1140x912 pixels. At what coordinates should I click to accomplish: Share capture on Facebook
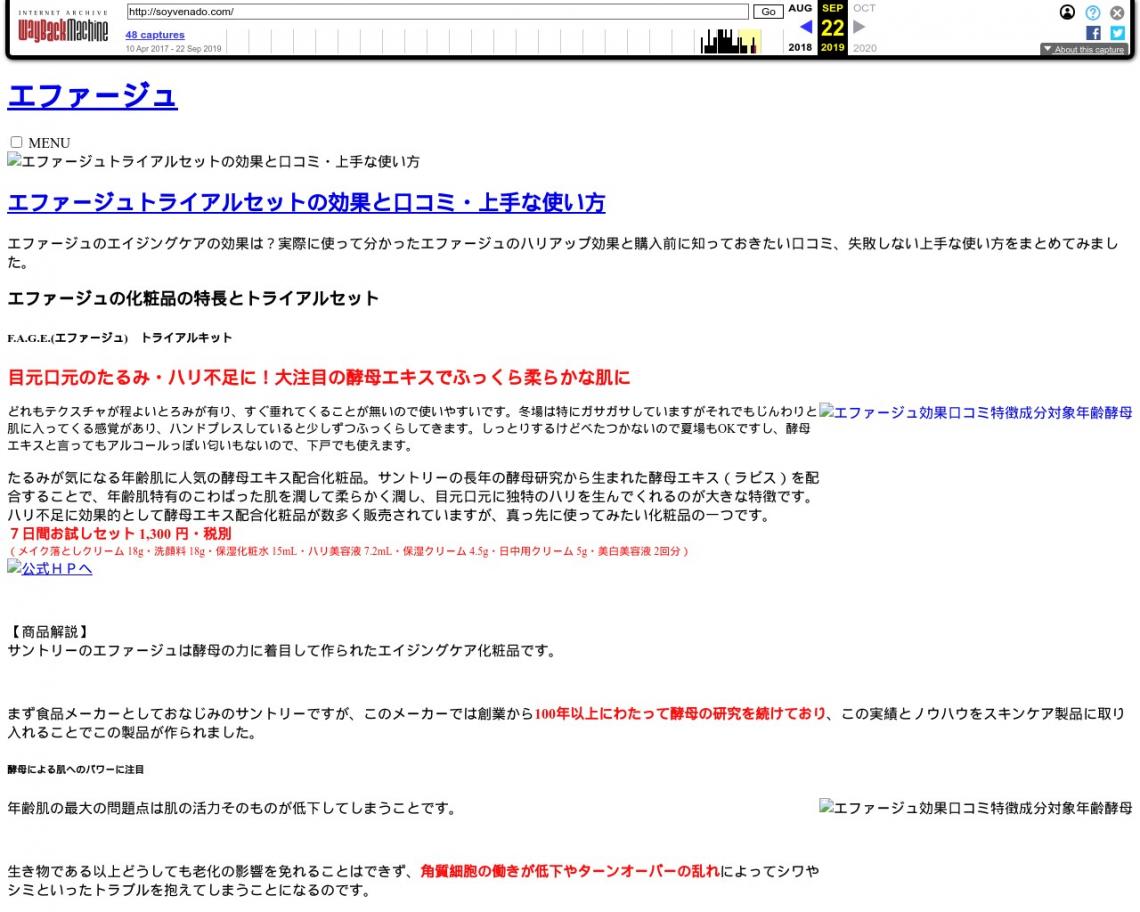coord(1093,33)
